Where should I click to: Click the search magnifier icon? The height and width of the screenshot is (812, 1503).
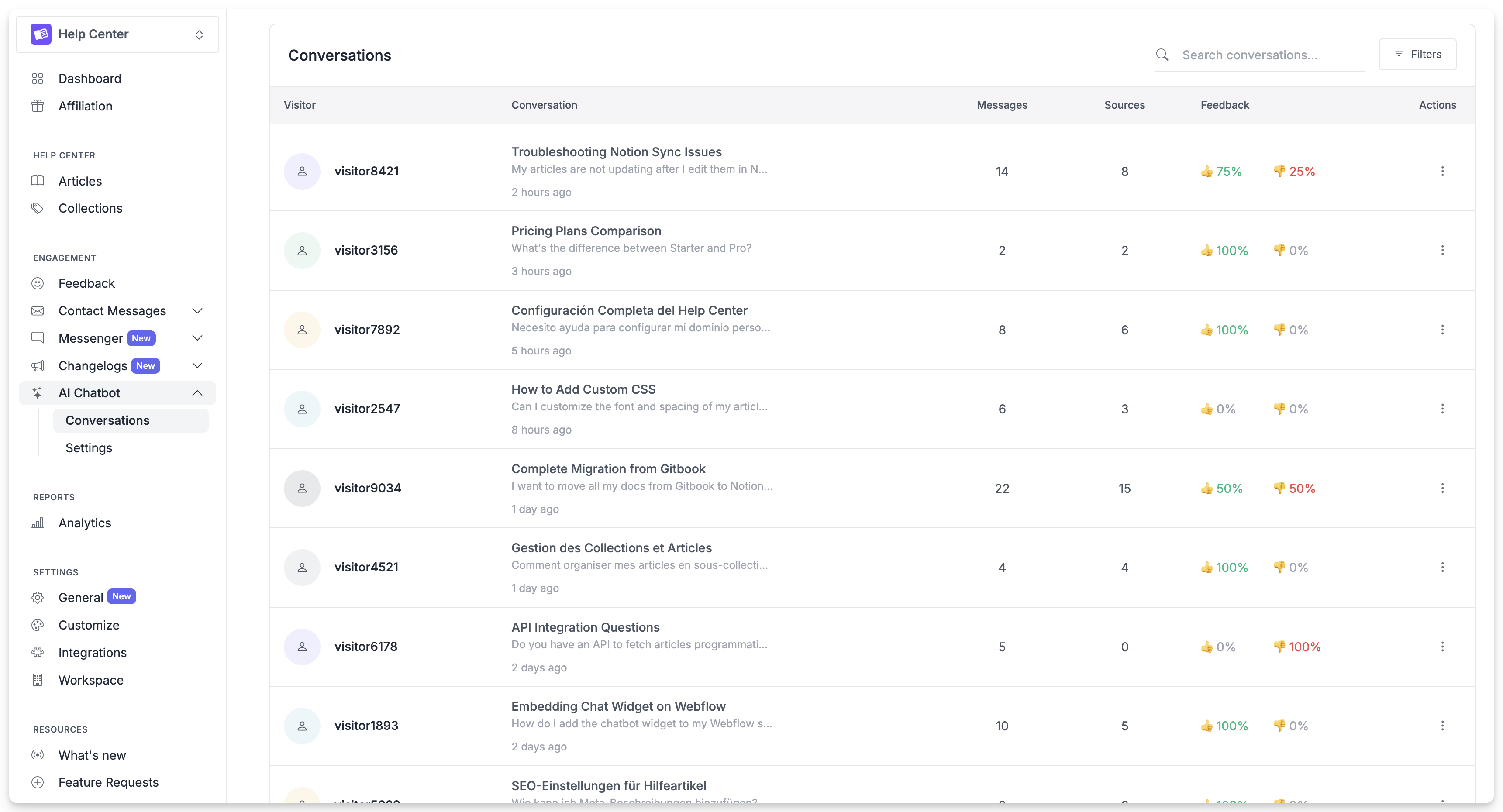click(1162, 55)
